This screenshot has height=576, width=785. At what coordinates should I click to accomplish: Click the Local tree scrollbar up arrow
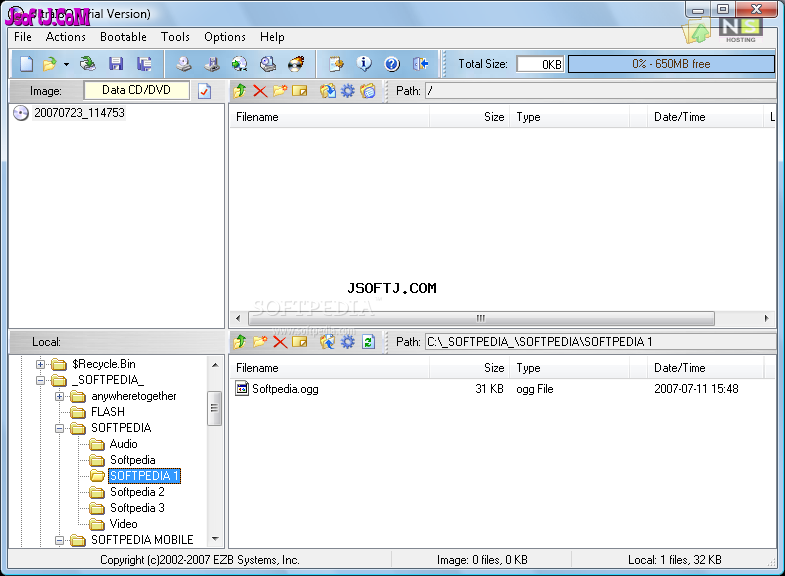click(215, 365)
